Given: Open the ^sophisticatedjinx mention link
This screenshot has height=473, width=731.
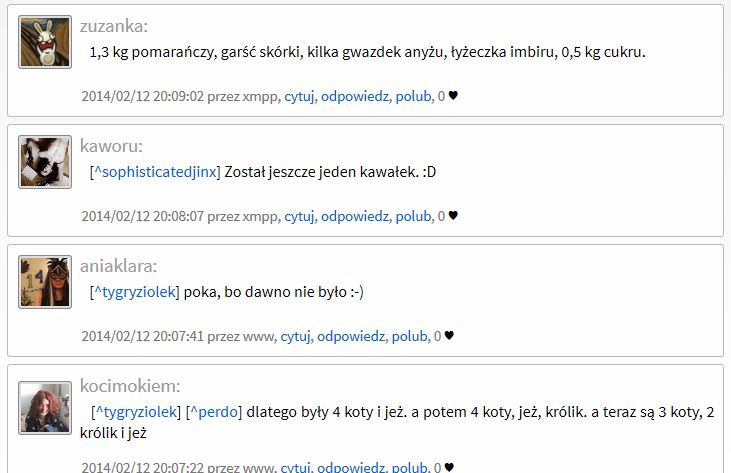Looking at the screenshot, I should 156,172.
